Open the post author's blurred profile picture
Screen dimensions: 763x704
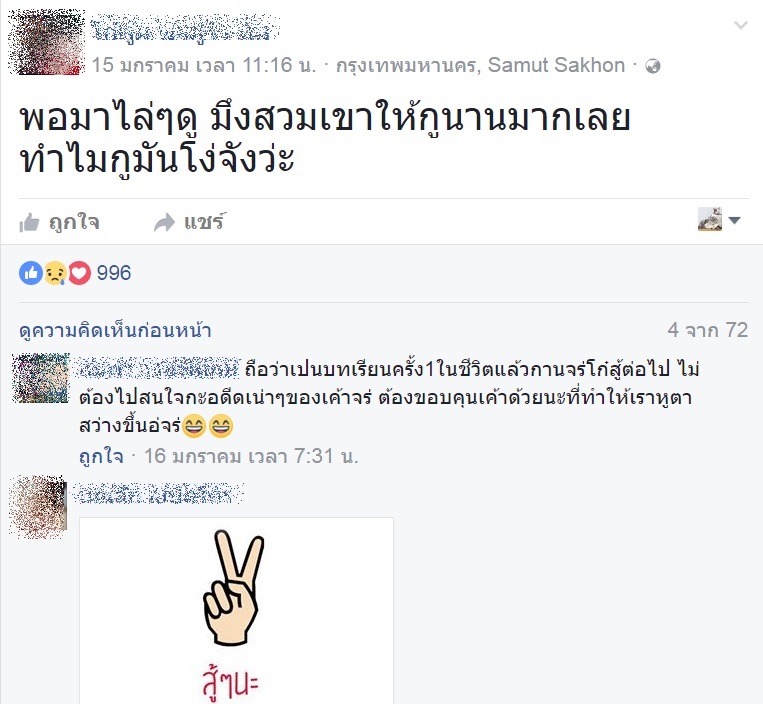click(47, 41)
